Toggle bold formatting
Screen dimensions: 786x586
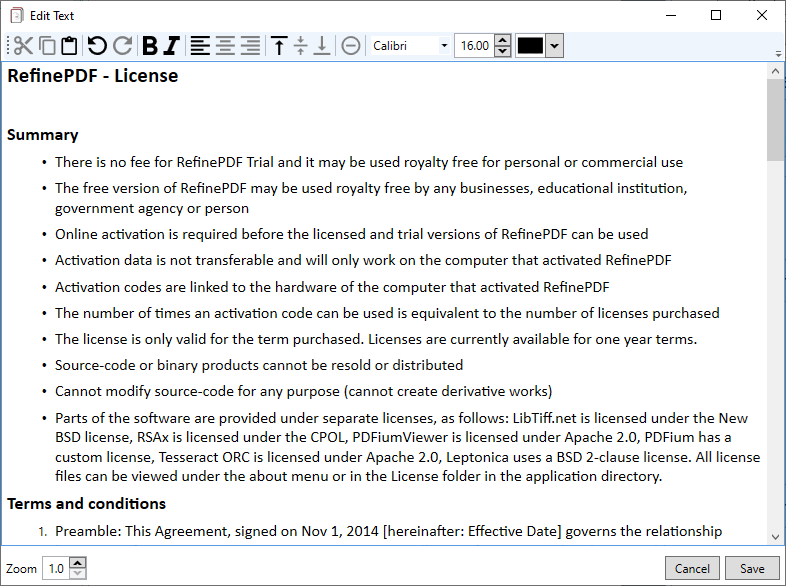tap(150, 46)
